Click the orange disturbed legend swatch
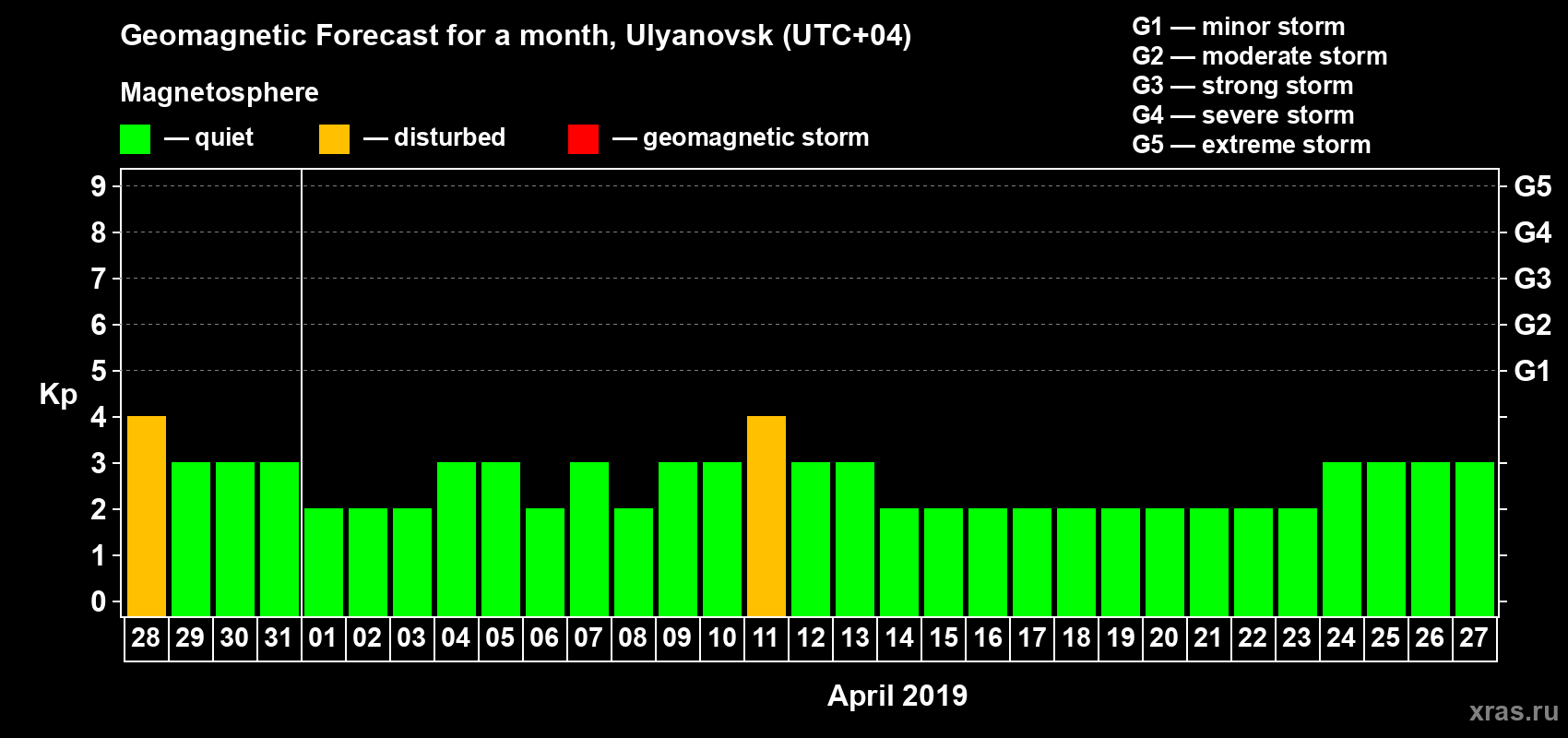This screenshot has height=738, width=1568. pyautogui.click(x=334, y=139)
